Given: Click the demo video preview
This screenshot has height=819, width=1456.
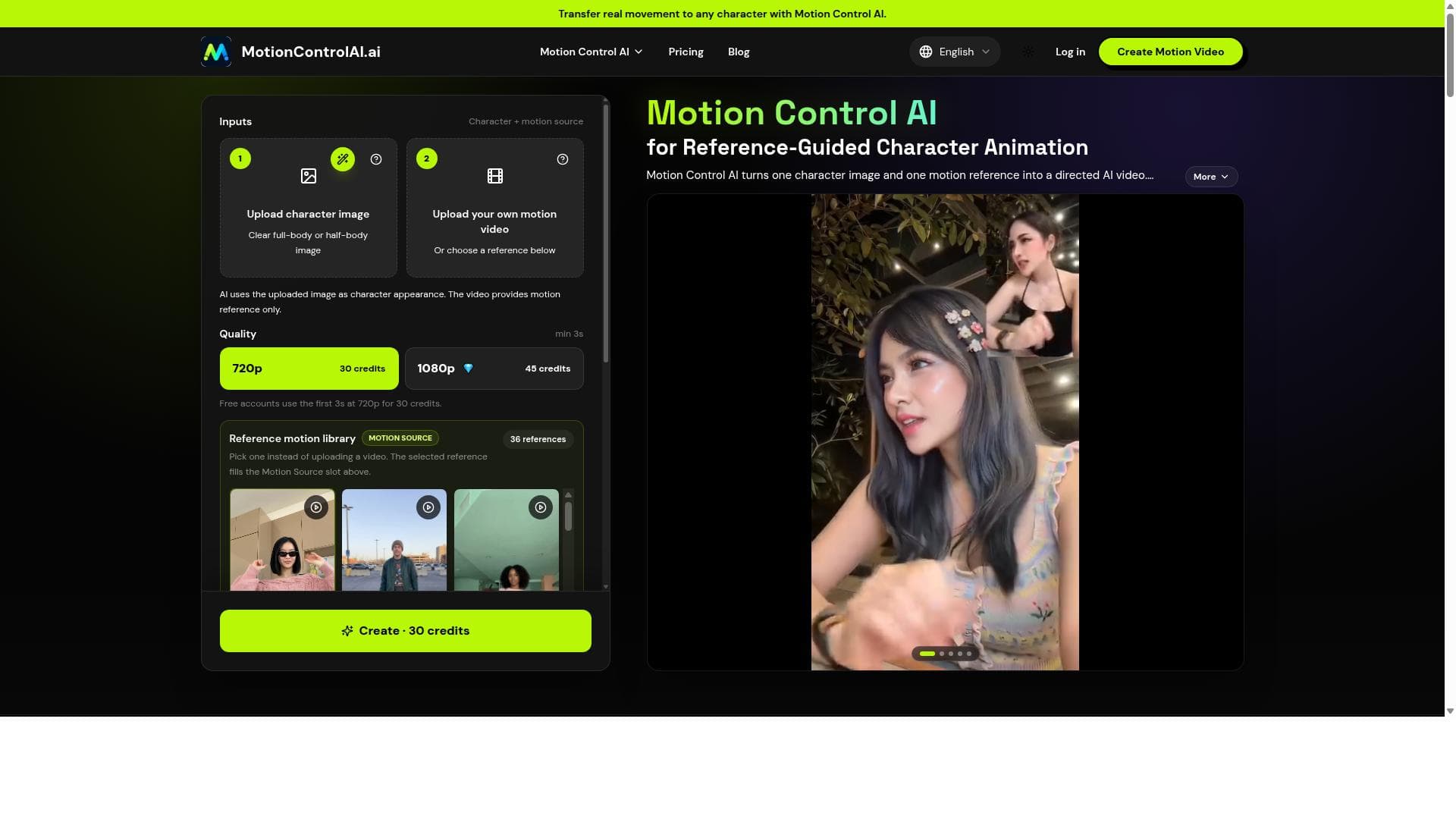Looking at the screenshot, I should pyautogui.click(x=945, y=432).
